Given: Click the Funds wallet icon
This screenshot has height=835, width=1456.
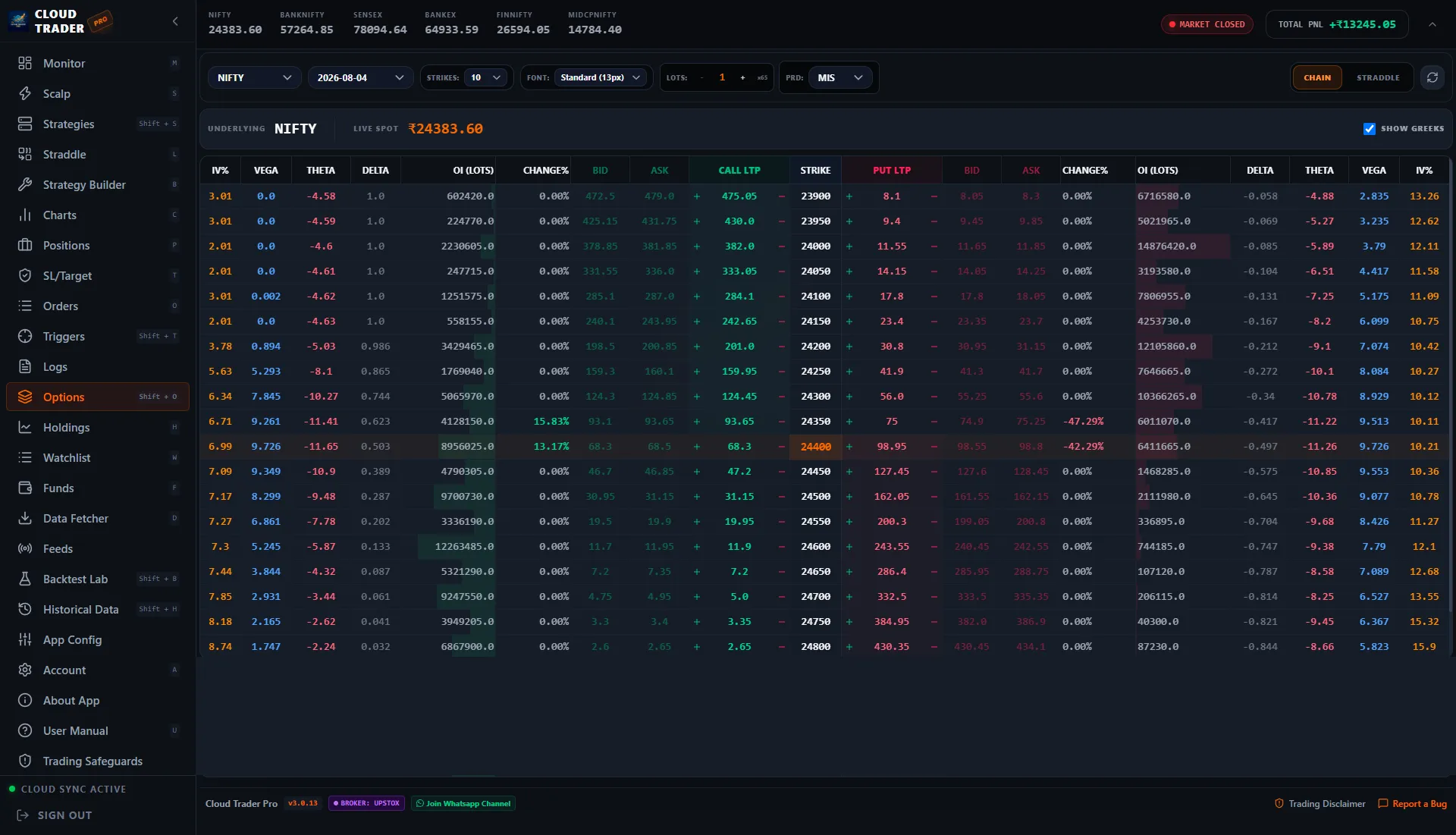Looking at the screenshot, I should (25, 488).
